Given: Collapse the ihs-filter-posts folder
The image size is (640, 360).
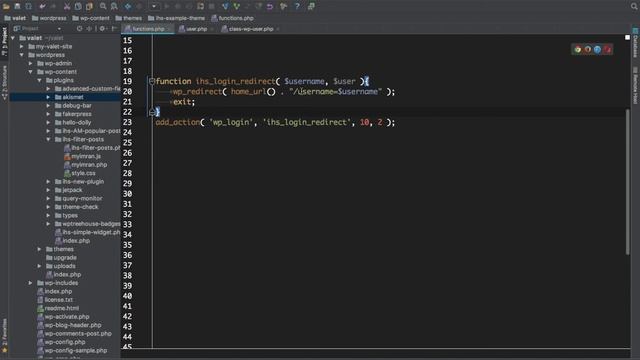Looking at the screenshot, I should [48, 139].
